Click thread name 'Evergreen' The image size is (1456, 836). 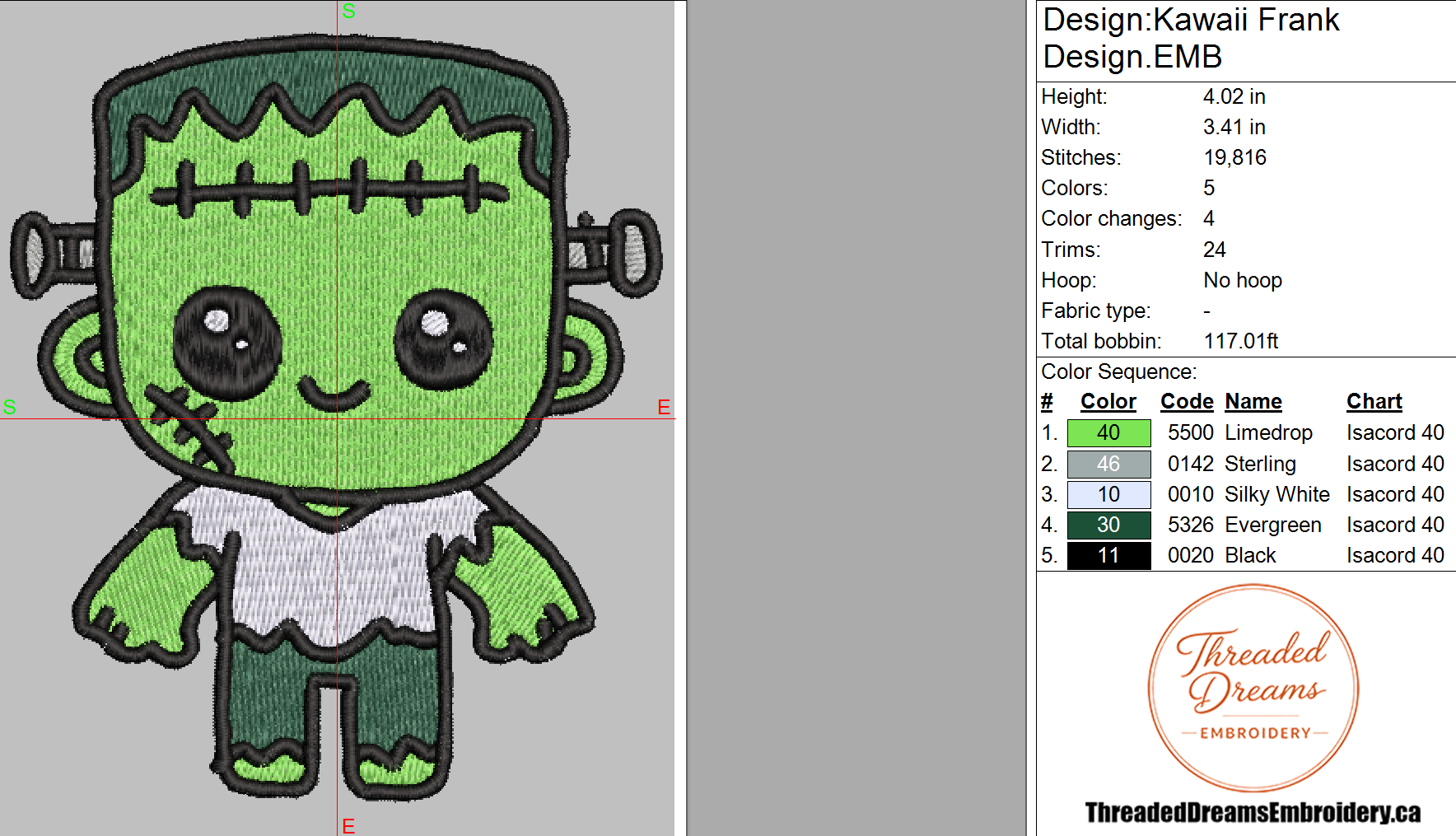click(x=1273, y=525)
